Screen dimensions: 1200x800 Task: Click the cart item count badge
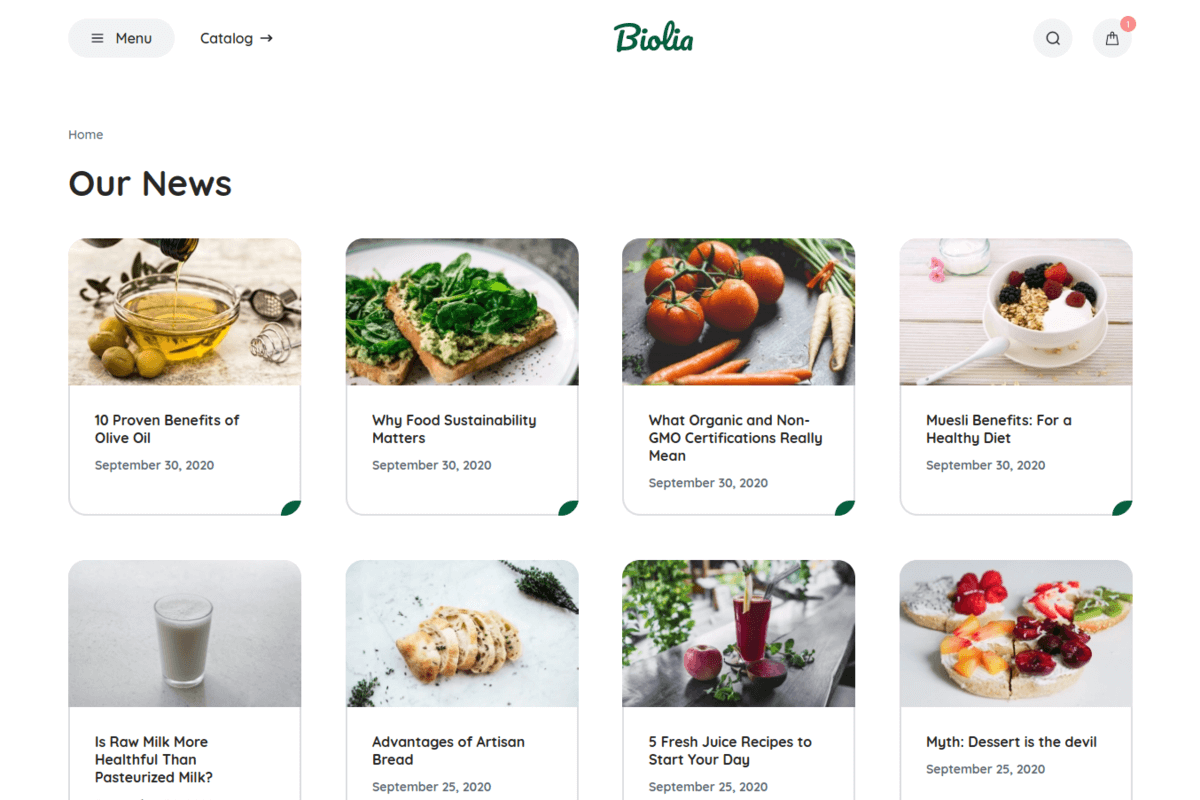coord(1128,24)
